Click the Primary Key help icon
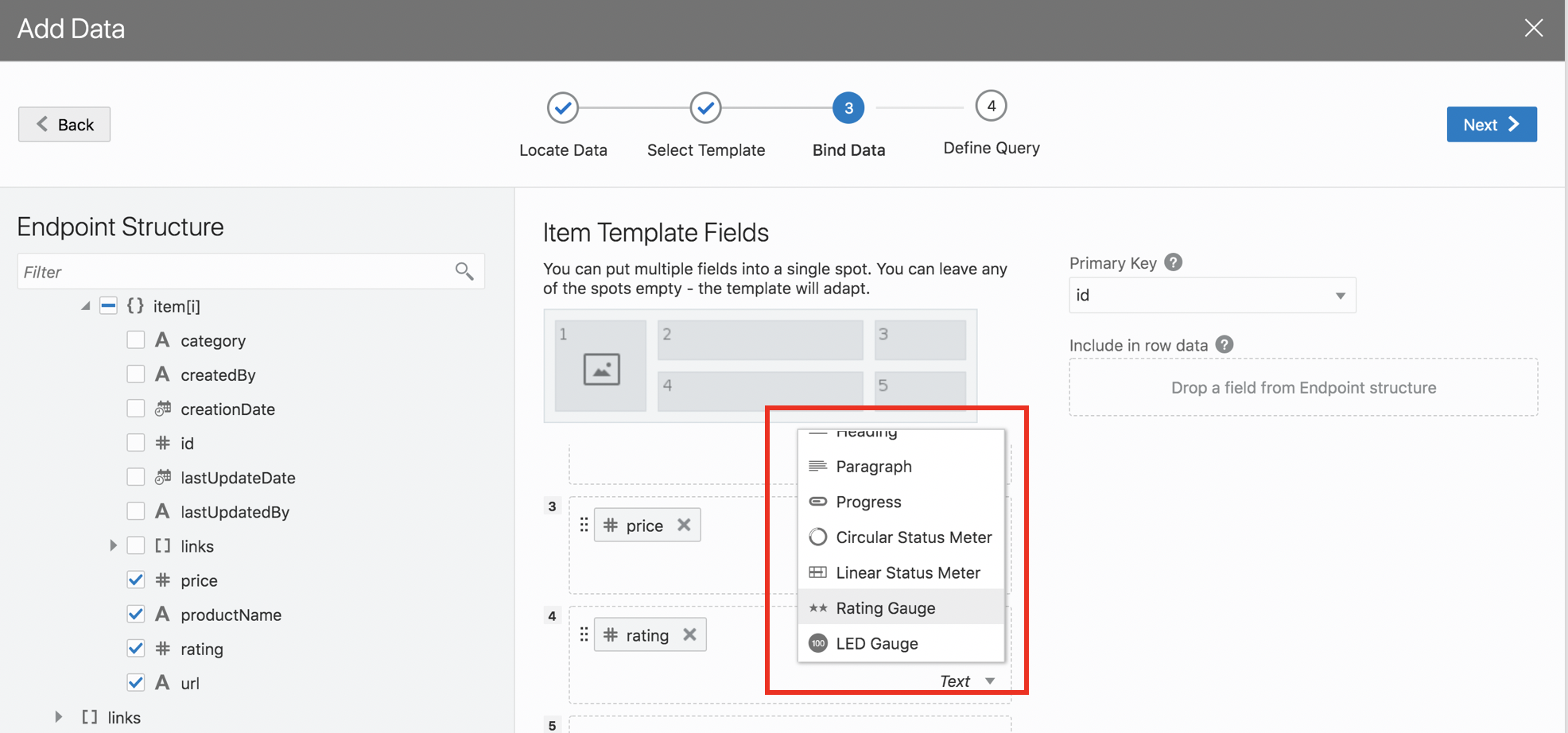 [1173, 262]
